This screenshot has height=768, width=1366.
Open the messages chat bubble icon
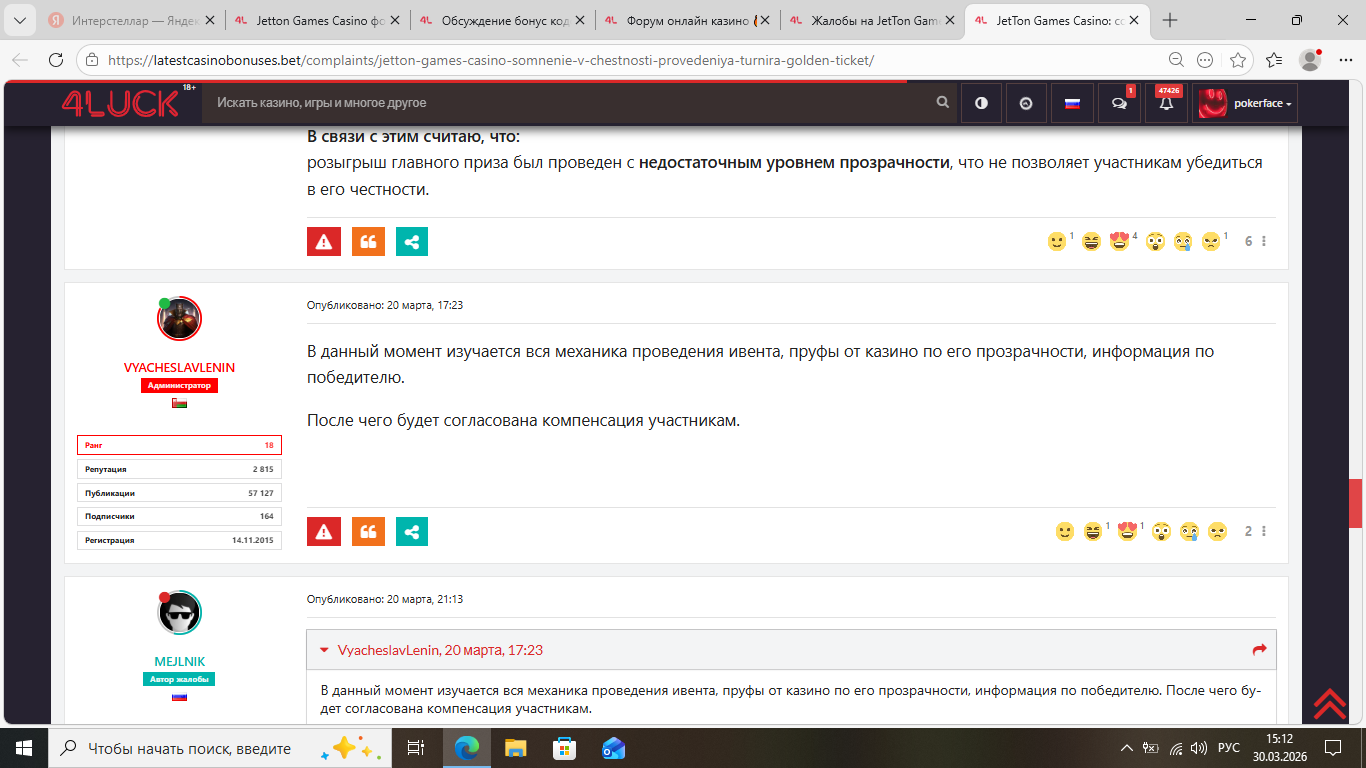pyautogui.click(x=1119, y=103)
